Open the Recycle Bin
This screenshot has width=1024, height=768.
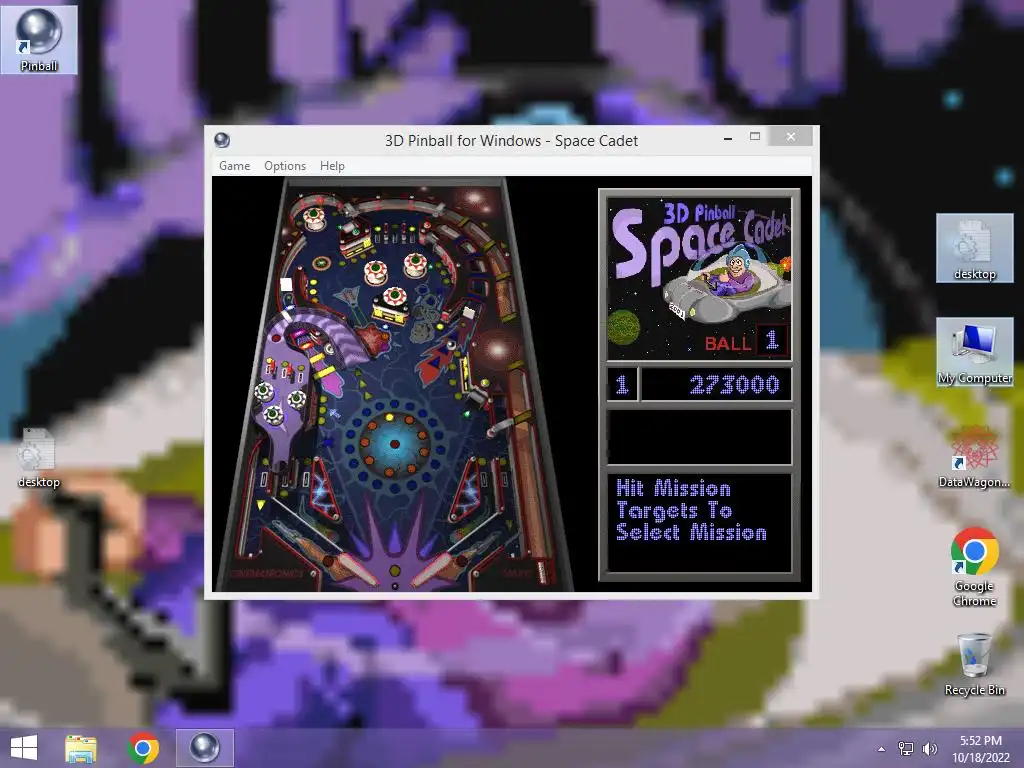pyautogui.click(x=974, y=664)
